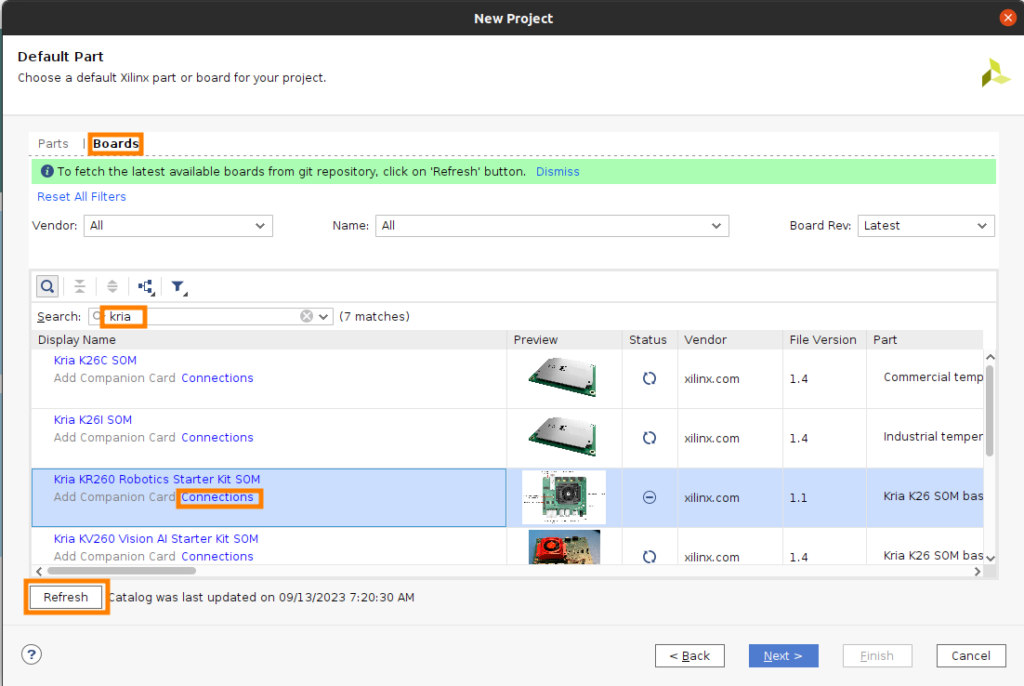
Task: Select Kria KR260 Robotics Starter Kit SOM
Action: pyautogui.click(x=157, y=479)
